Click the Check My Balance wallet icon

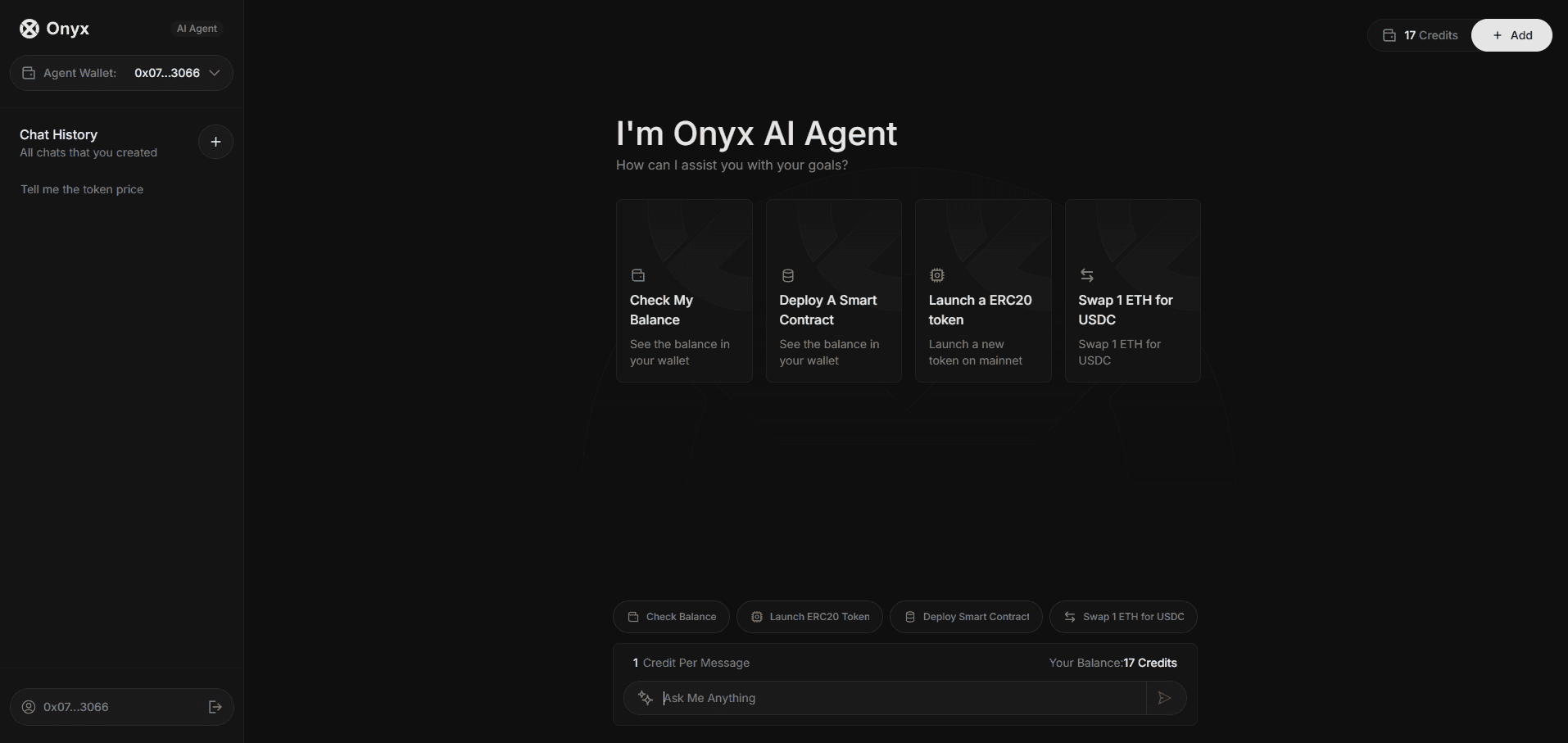pyautogui.click(x=639, y=275)
